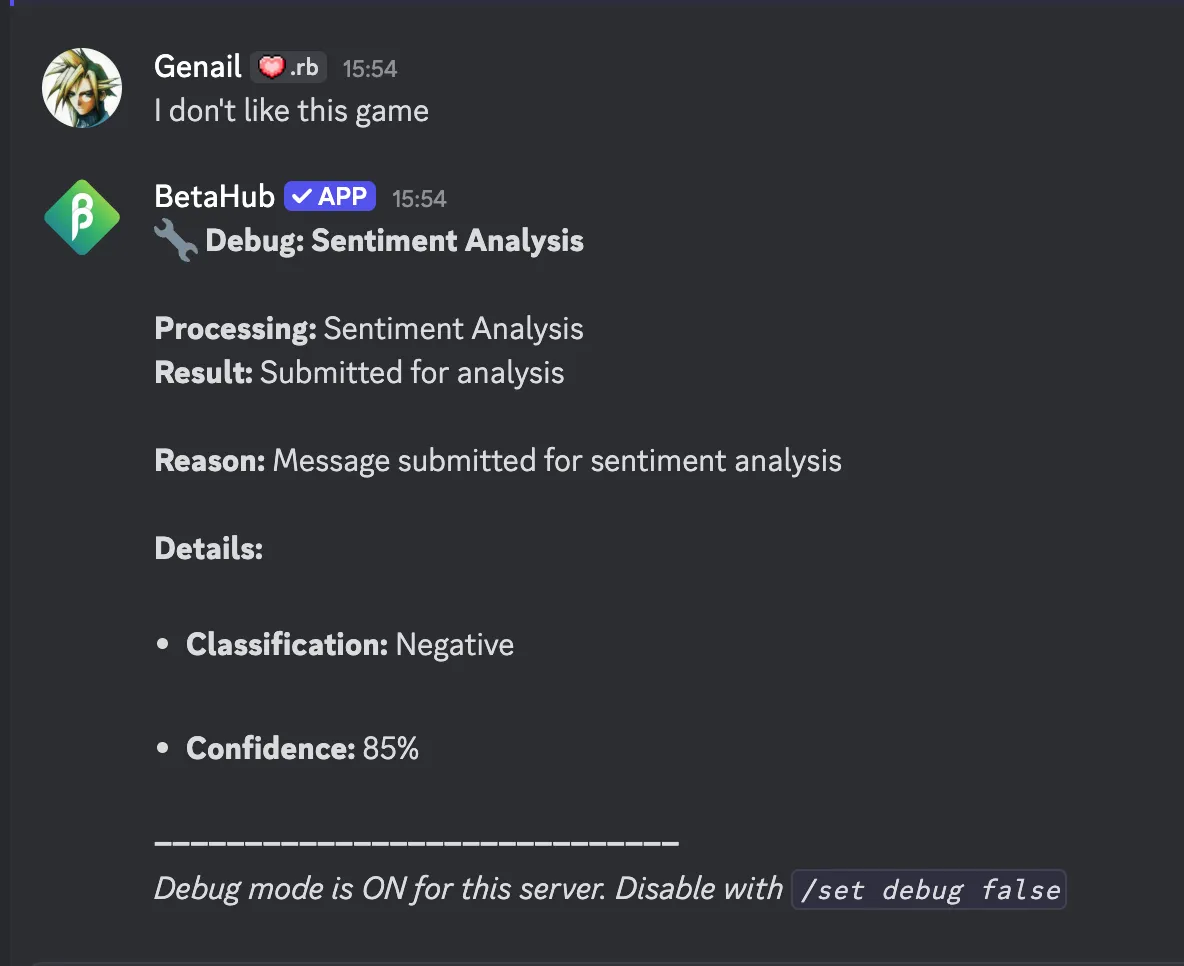
Task: Click the "Classification: Negative" bullet item
Action: [x=350, y=645]
